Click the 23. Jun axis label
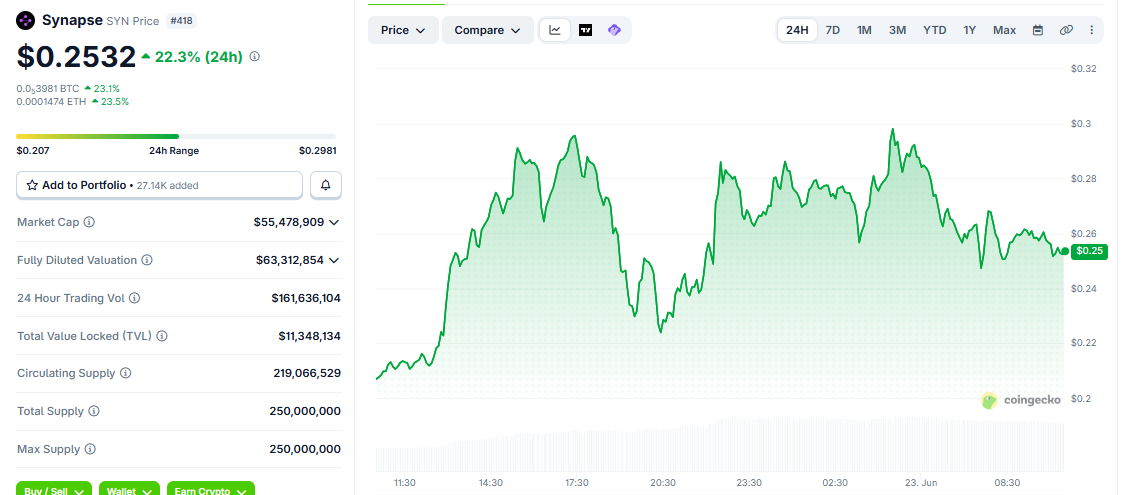Image resolution: width=1130 pixels, height=495 pixels. 922,483
